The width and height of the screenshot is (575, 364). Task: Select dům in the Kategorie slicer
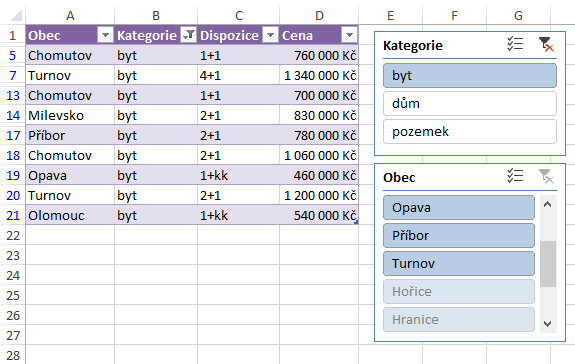point(470,103)
